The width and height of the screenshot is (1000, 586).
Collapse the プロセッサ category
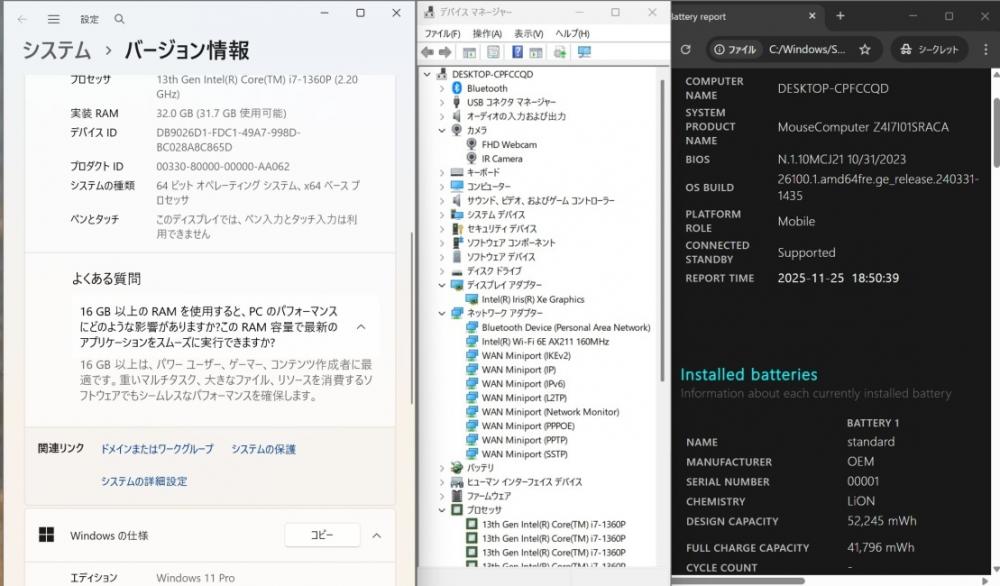tap(442, 509)
